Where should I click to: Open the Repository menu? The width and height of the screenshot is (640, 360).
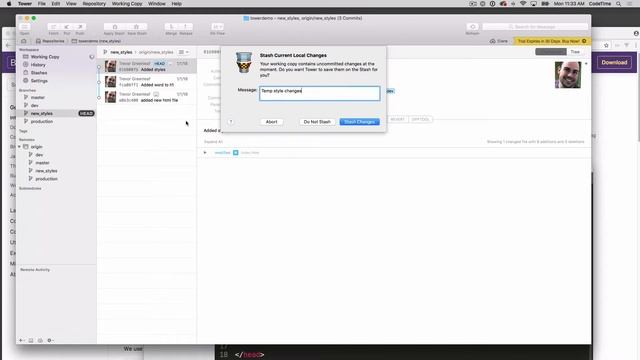point(94,4)
